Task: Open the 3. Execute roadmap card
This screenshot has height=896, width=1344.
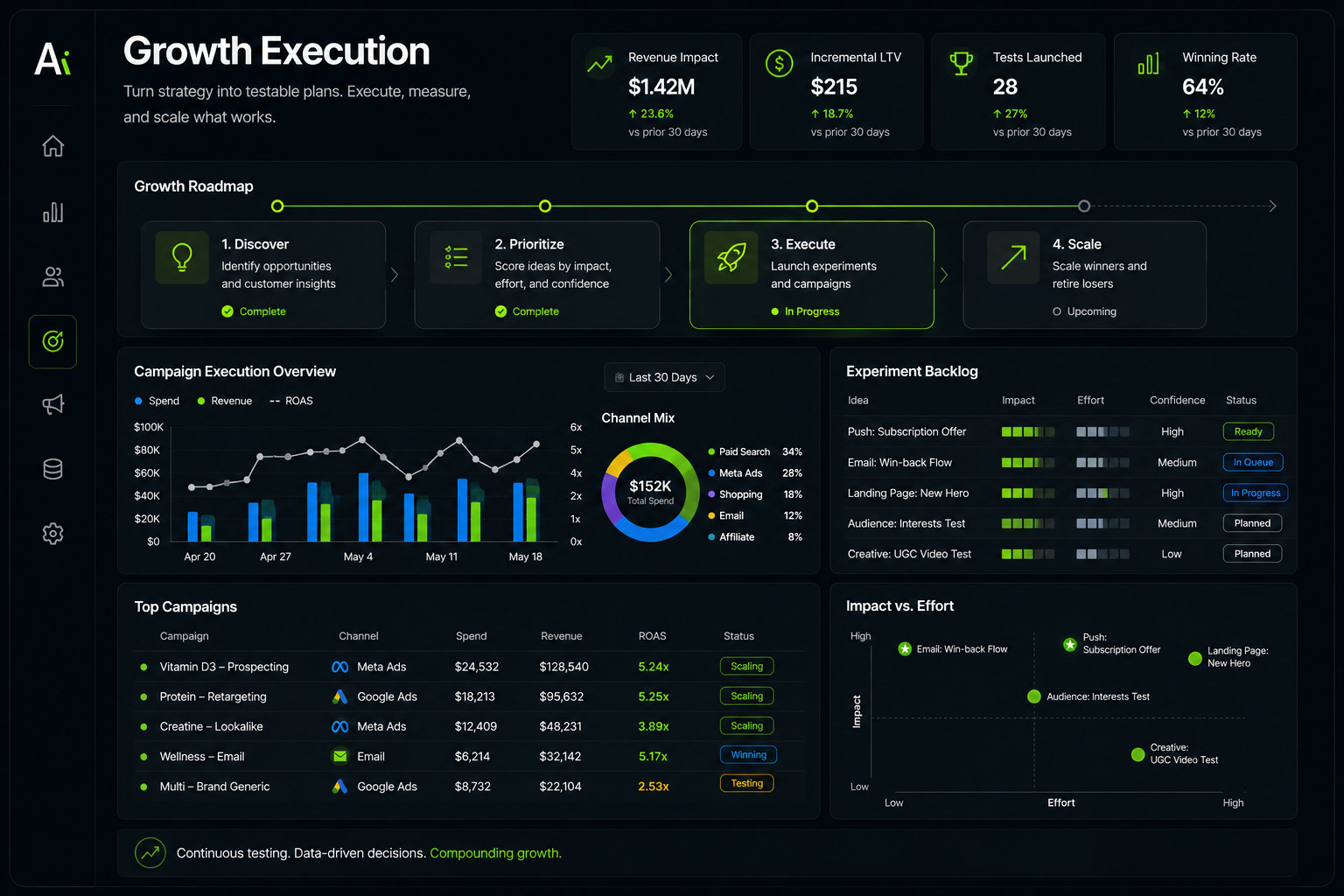Action: (x=812, y=275)
